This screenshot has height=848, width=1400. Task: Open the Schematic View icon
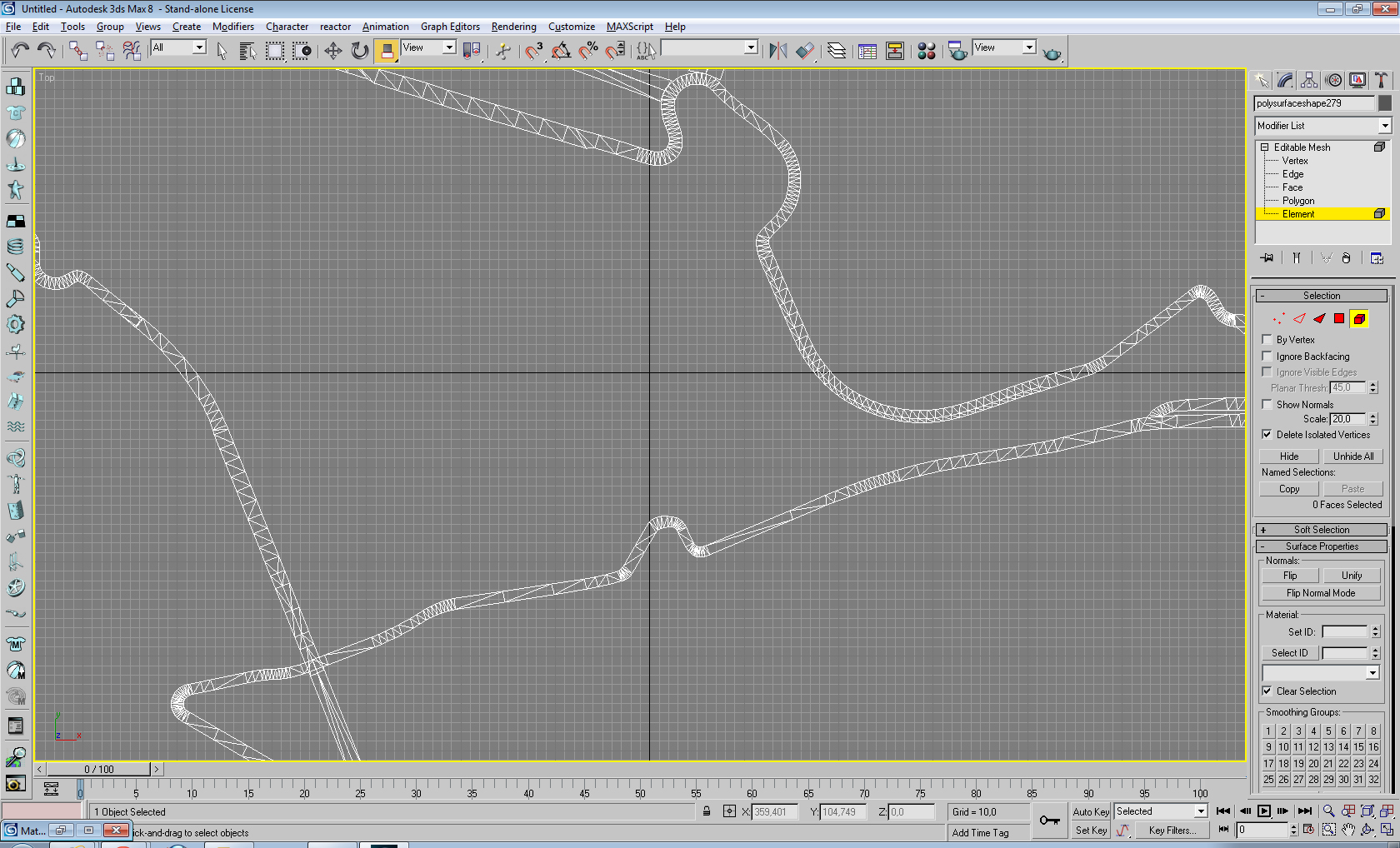(x=895, y=51)
